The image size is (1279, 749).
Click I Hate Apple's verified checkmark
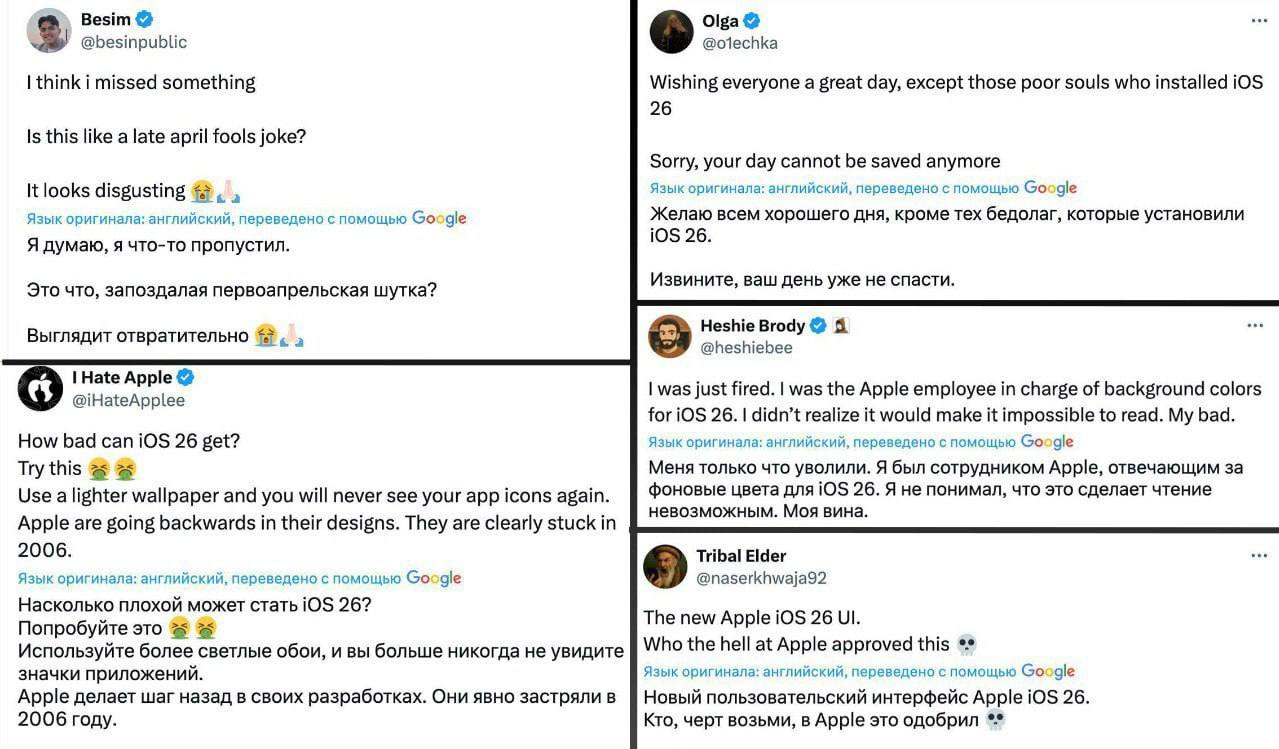point(186,377)
